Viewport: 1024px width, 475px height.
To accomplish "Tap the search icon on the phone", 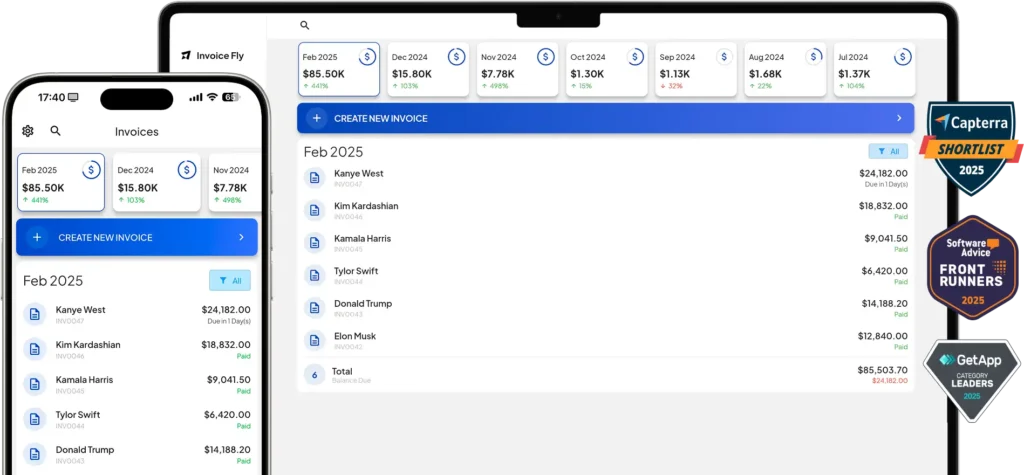I will pyautogui.click(x=55, y=131).
